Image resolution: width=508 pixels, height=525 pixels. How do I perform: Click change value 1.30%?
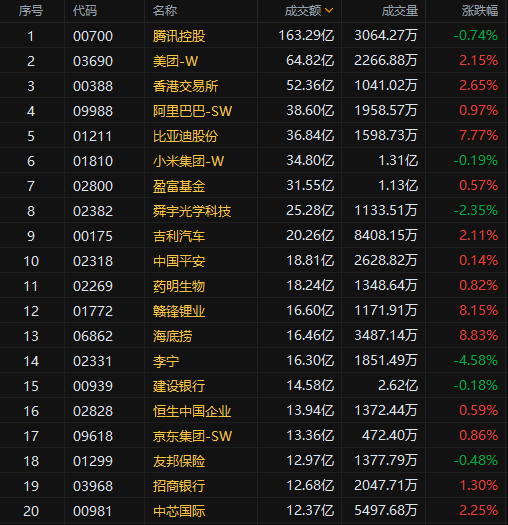click(479, 485)
